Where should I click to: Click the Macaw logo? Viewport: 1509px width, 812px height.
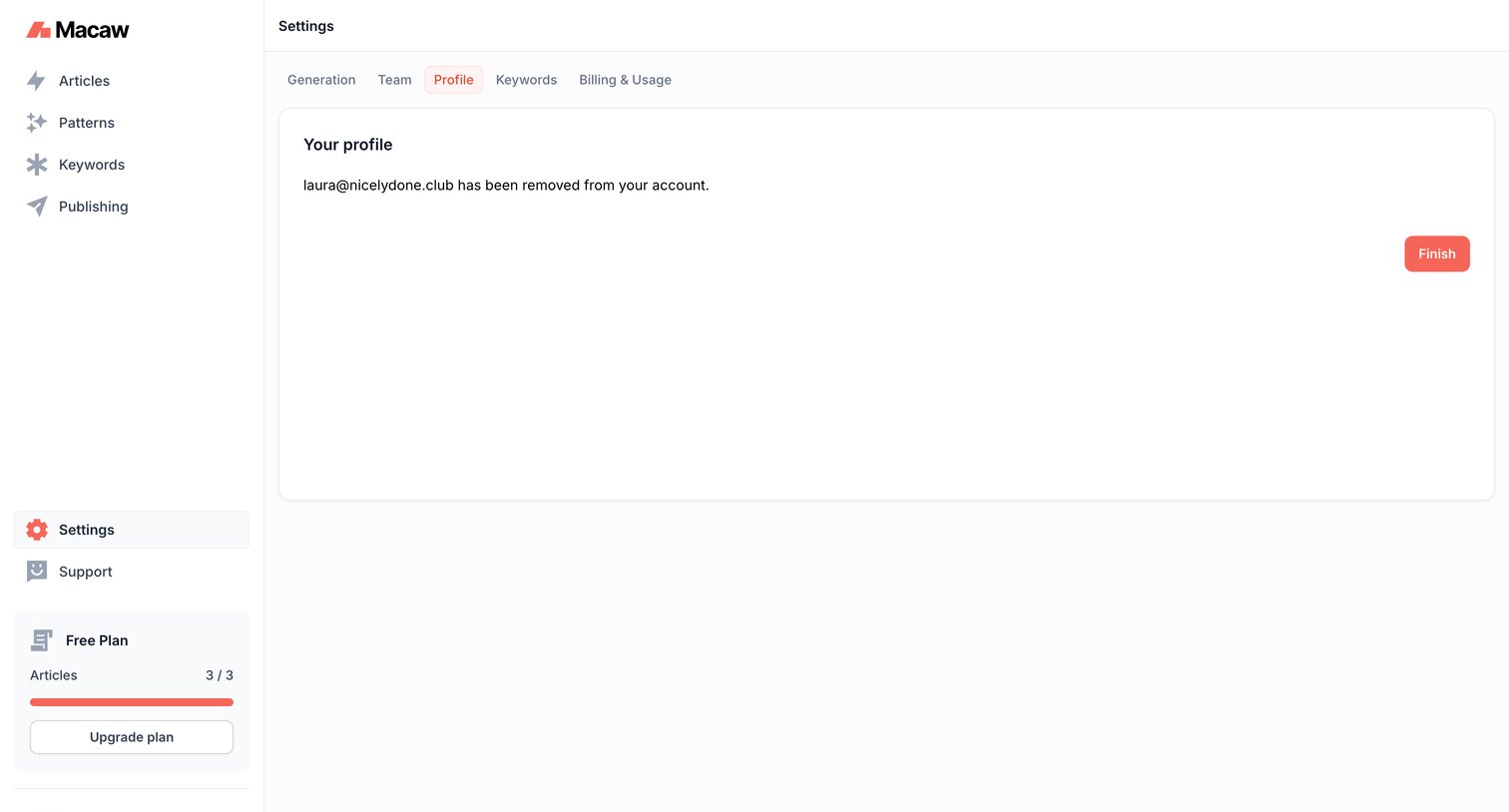click(x=78, y=30)
